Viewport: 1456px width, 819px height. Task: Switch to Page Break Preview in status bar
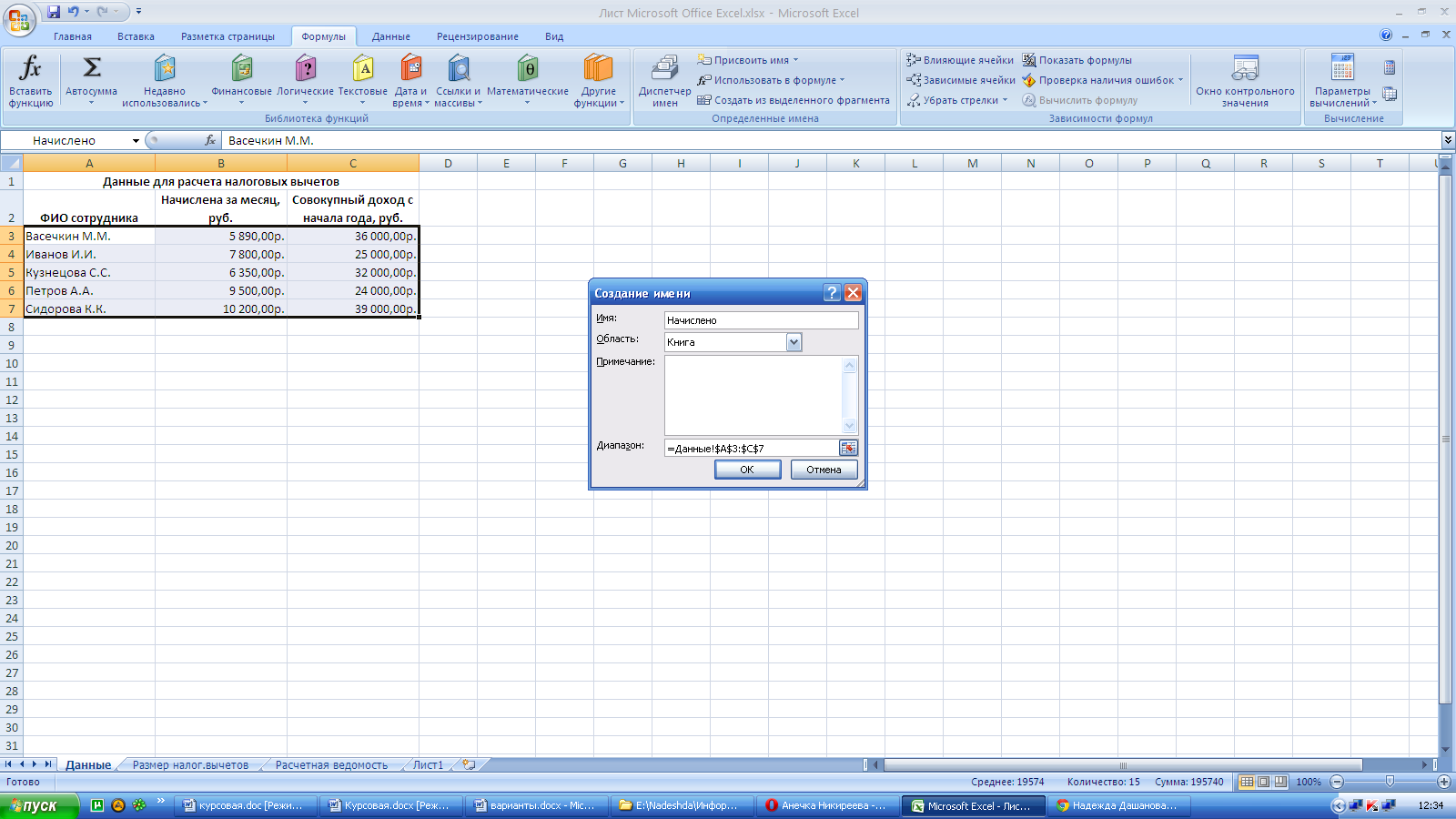coord(1280,782)
